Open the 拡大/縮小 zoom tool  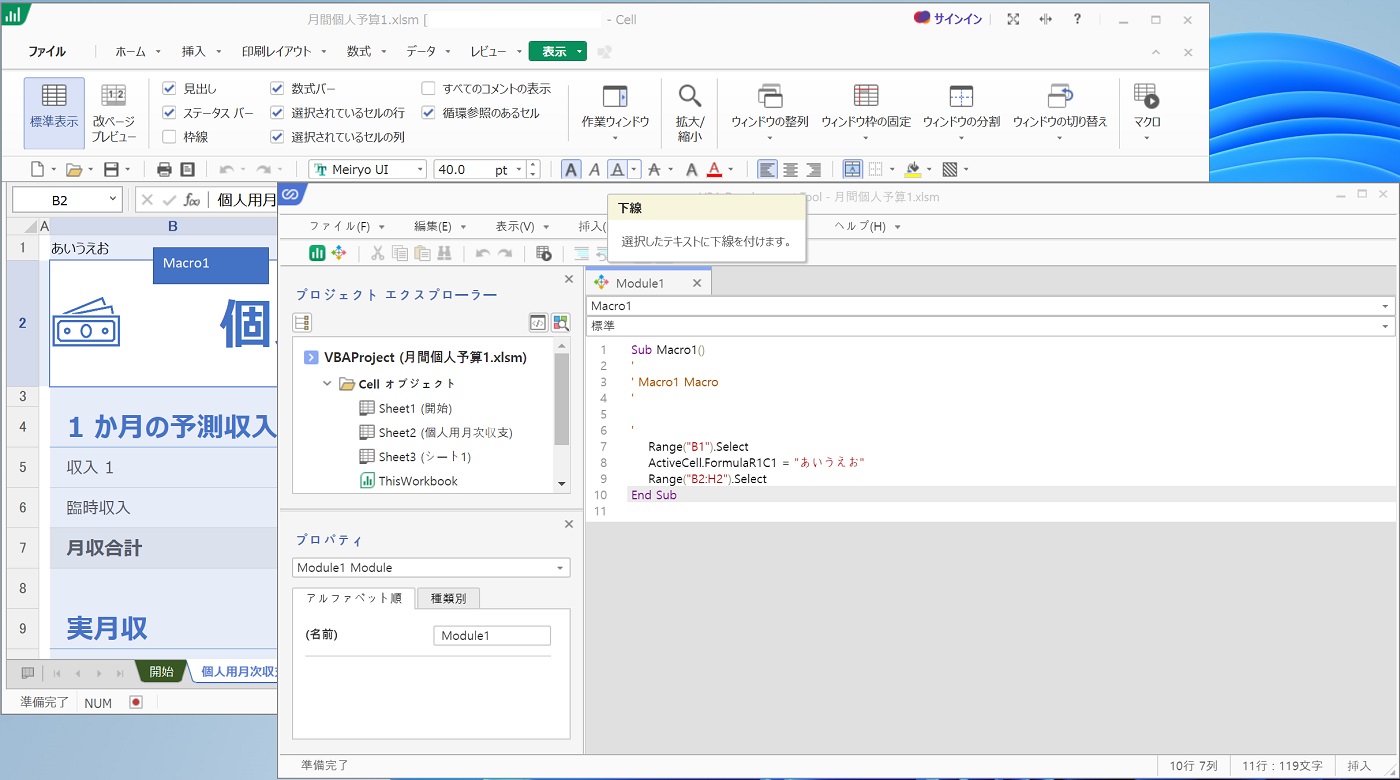689,113
